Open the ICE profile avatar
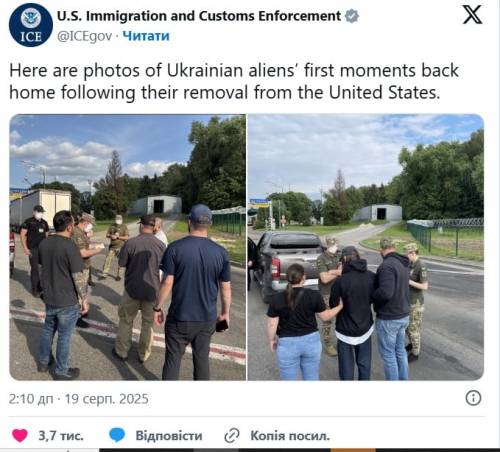Image resolution: width=500 pixels, height=452 pixels. [31, 25]
